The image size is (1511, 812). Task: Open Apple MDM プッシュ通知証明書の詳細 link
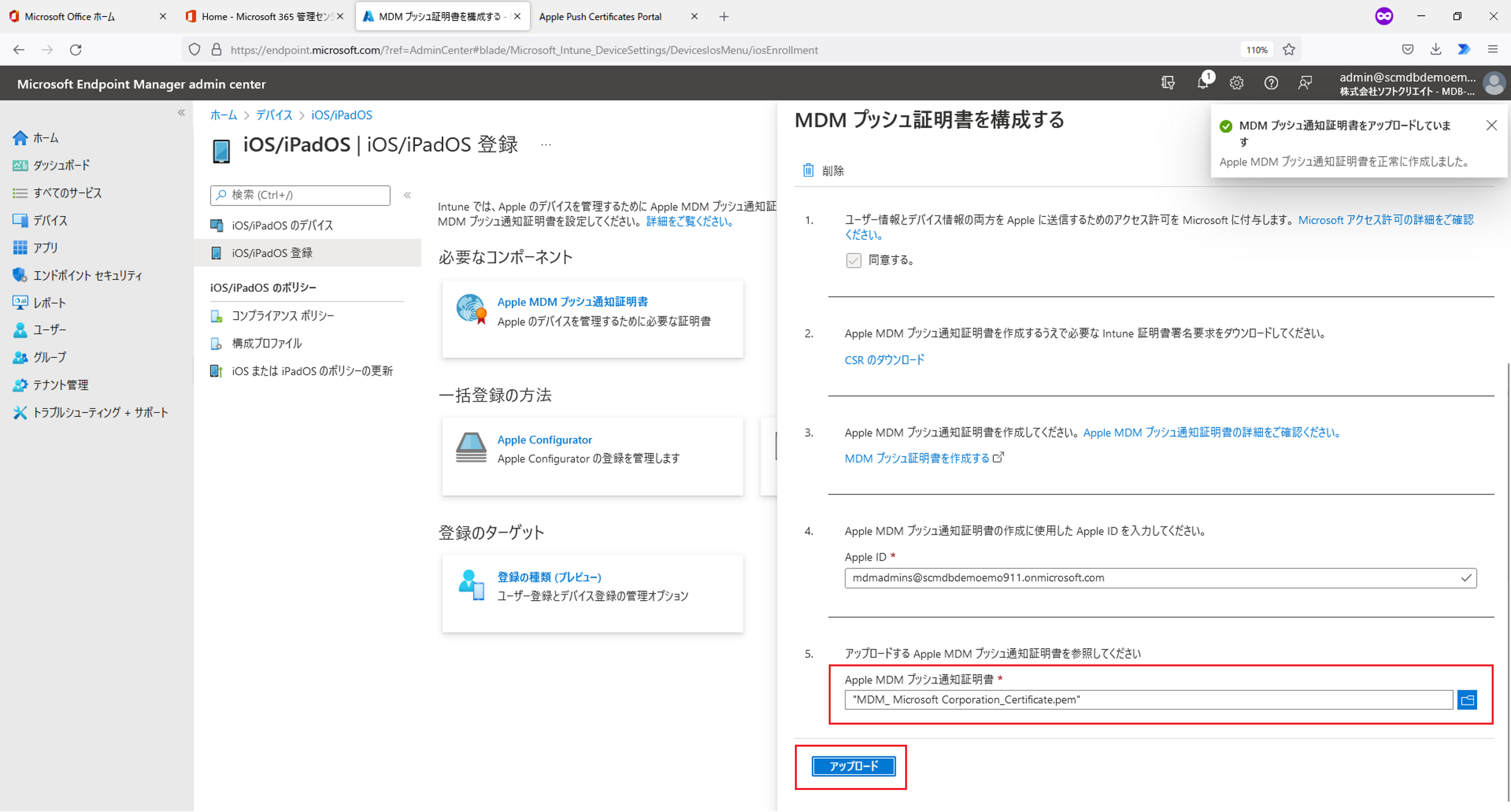coord(1212,433)
